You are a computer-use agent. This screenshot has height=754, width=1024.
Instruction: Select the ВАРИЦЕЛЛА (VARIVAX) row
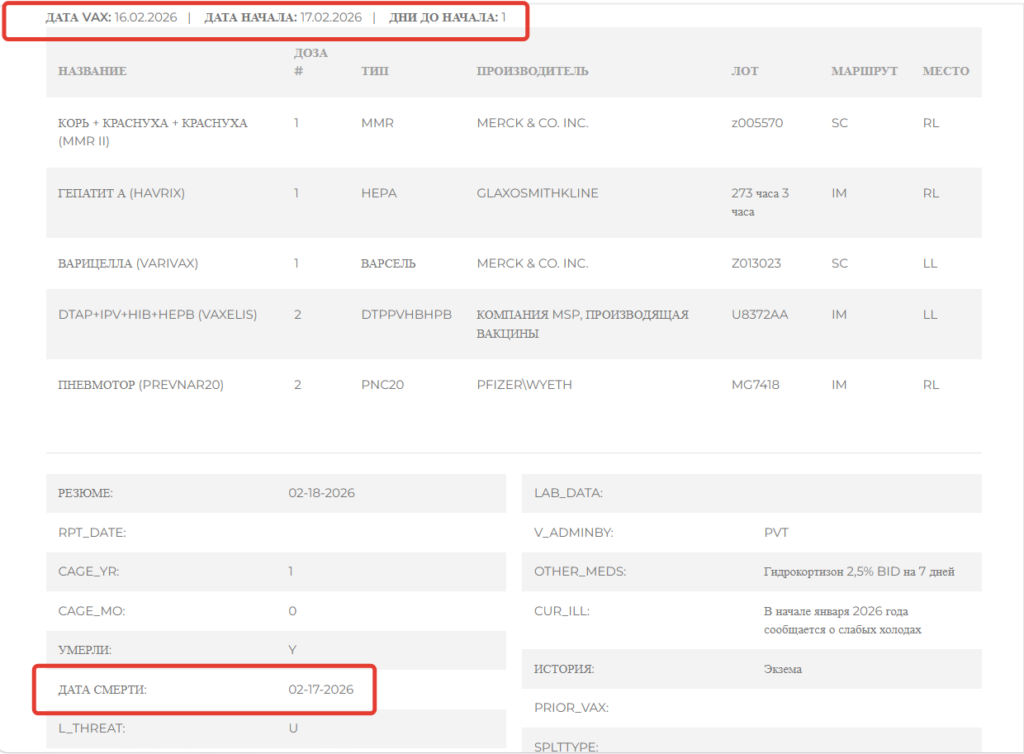coord(514,263)
